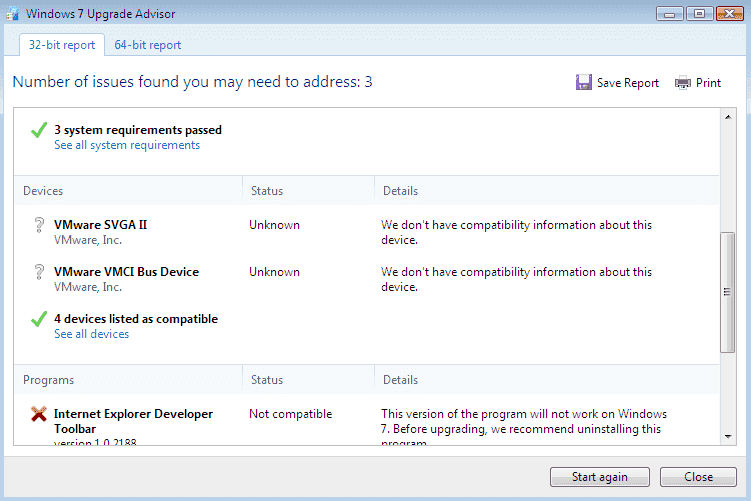The image size is (751, 501).
Task: Click the red X icon for Internet Explorer Developer Toolbar
Action: (39, 414)
